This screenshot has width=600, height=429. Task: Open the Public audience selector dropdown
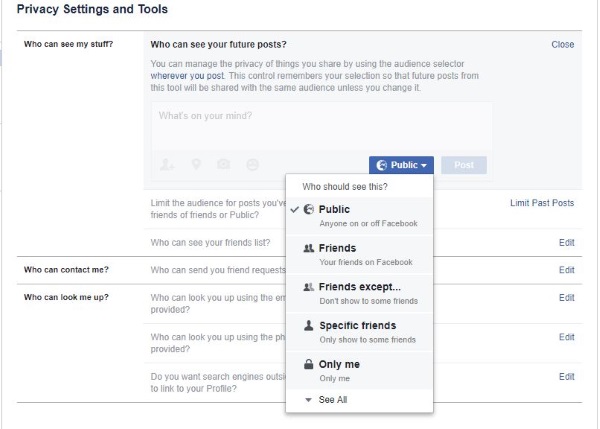tap(400, 165)
